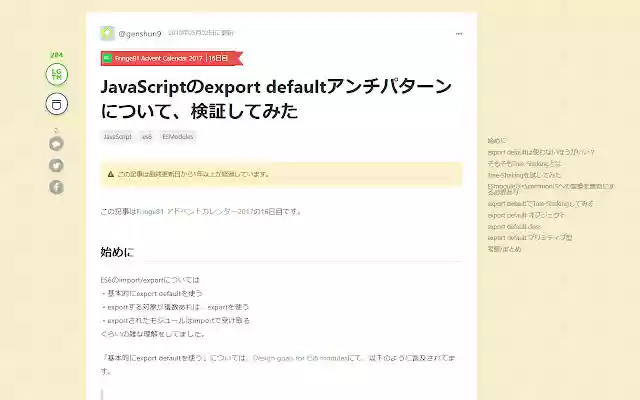The image size is (640, 400).
Task: Click the author avatar beside @genshun9
Action: click(107, 33)
